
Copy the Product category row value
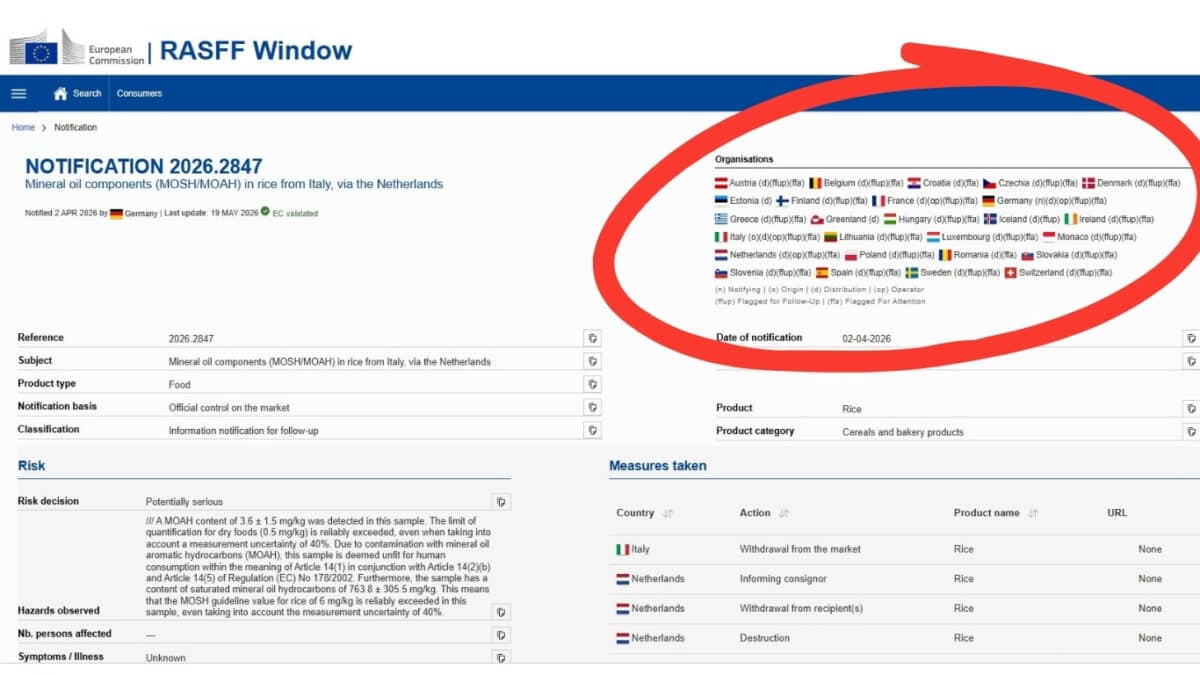1190,431
